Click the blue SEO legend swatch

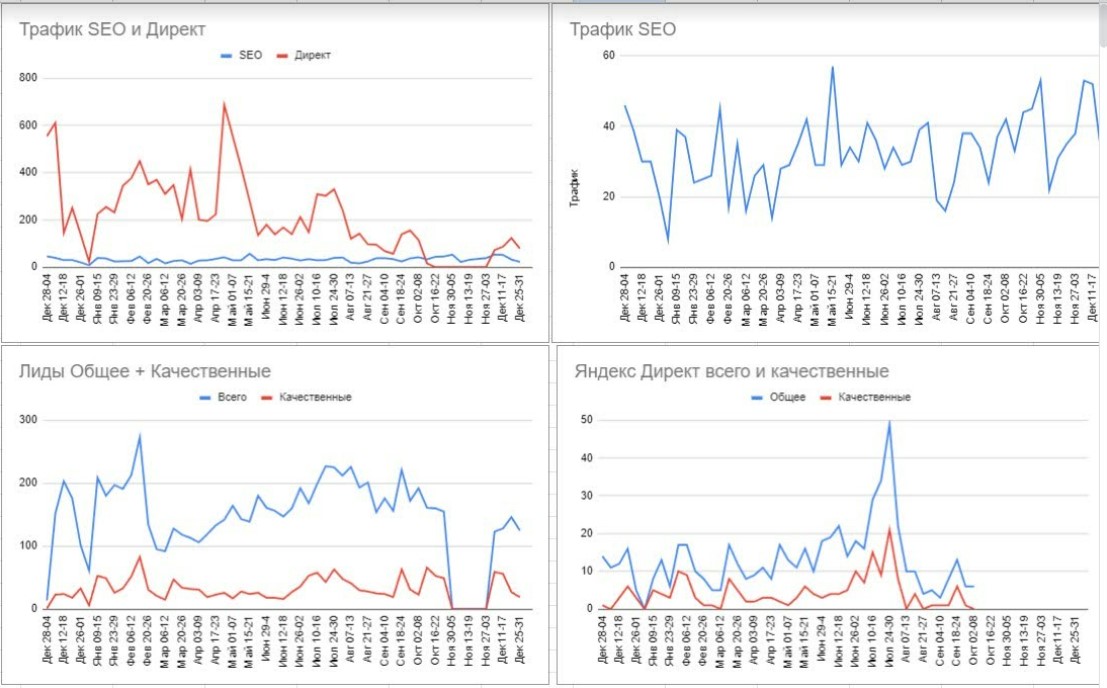(x=227, y=56)
